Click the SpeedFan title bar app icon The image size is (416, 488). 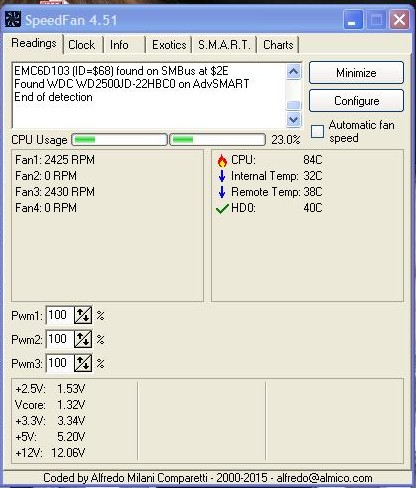click(13, 19)
